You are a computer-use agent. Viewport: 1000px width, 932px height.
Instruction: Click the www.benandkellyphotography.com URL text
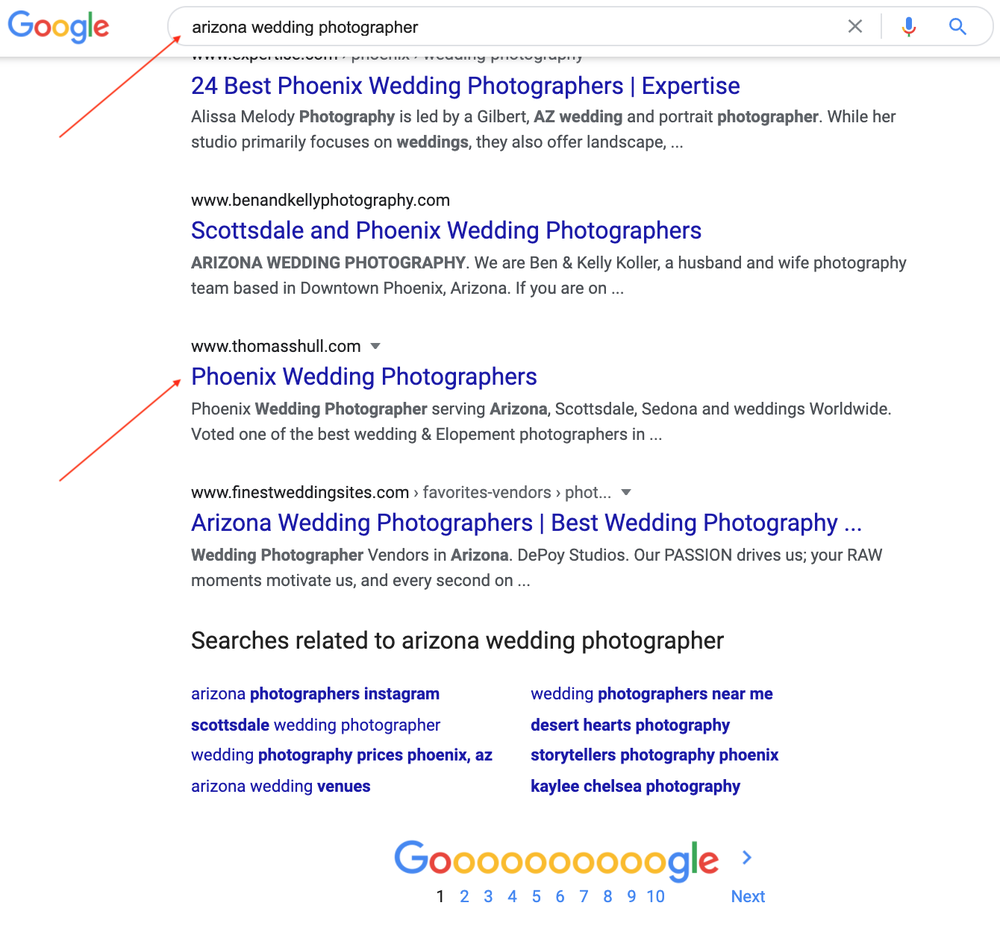[320, 200]
